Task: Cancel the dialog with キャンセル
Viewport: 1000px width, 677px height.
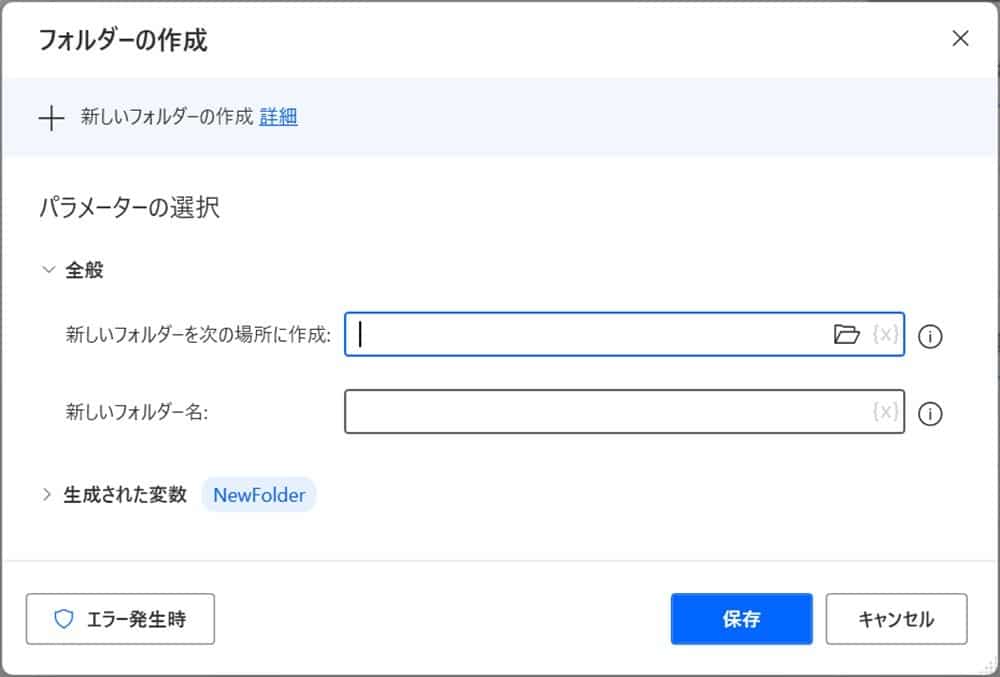Action: point(896,619)
